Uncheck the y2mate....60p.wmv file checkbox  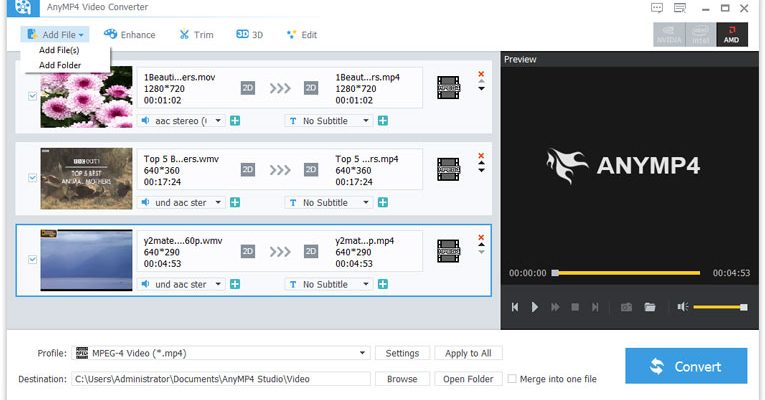tap(32, 259)
